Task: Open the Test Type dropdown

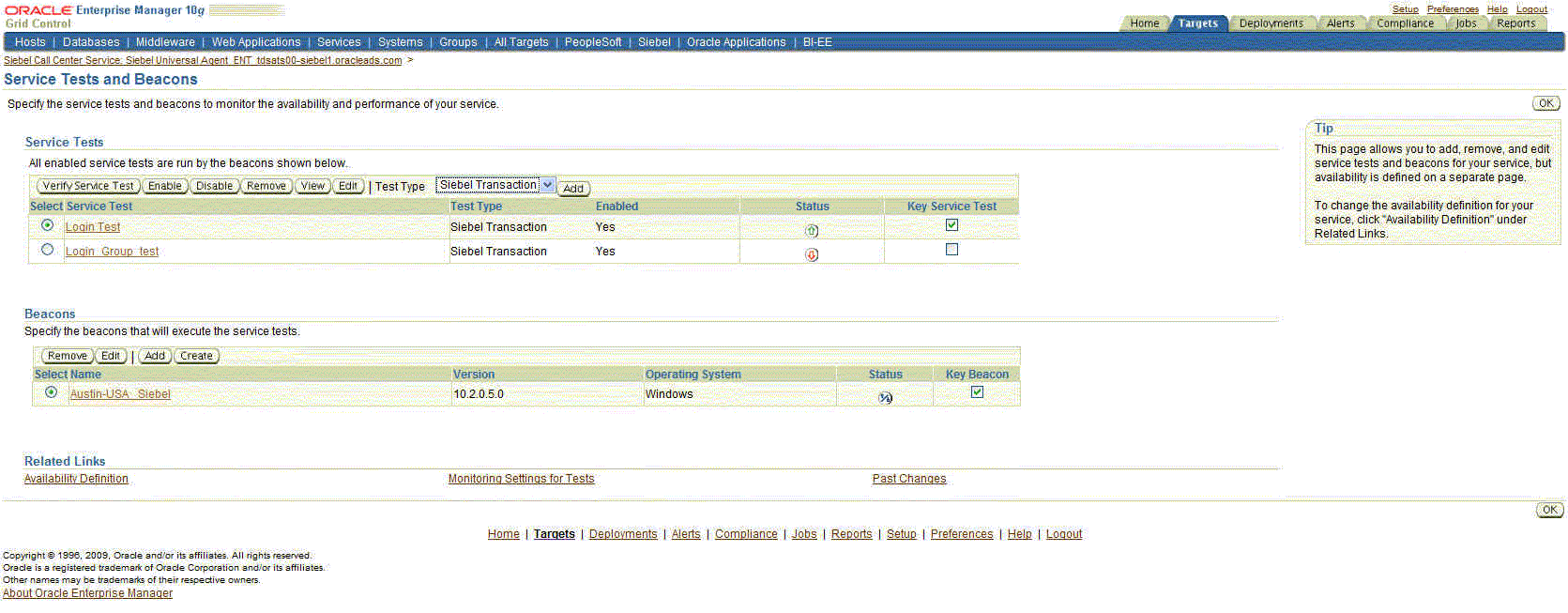Action: [495, 185]
